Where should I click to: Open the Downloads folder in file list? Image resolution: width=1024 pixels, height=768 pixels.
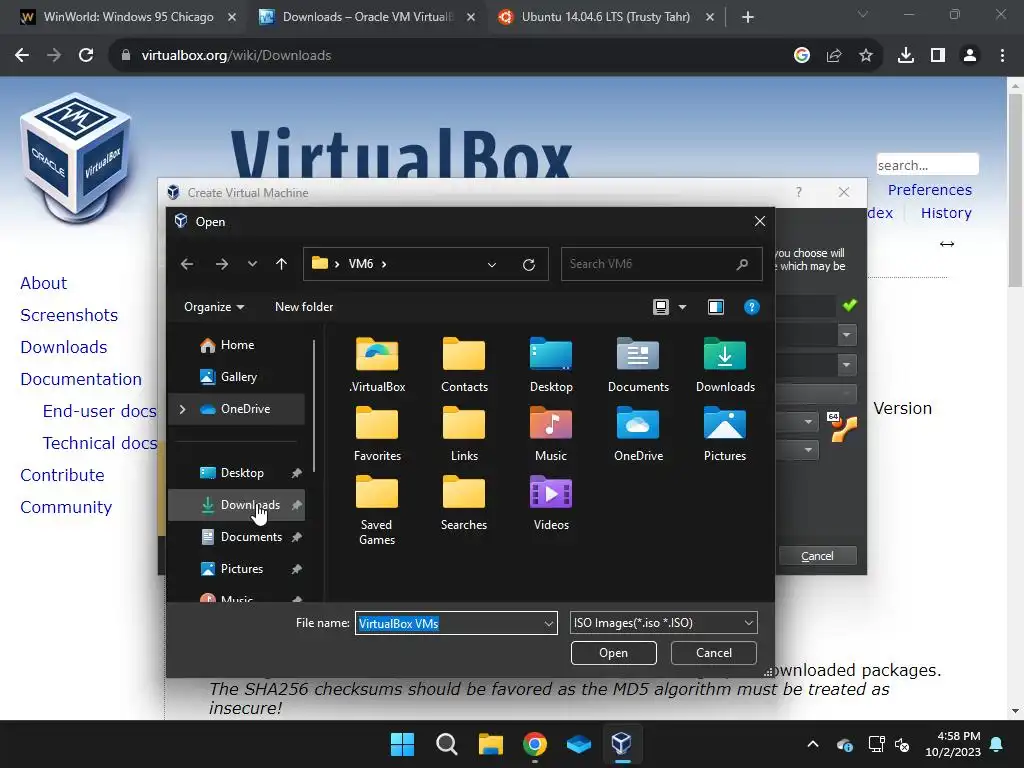tap(725, 364)
